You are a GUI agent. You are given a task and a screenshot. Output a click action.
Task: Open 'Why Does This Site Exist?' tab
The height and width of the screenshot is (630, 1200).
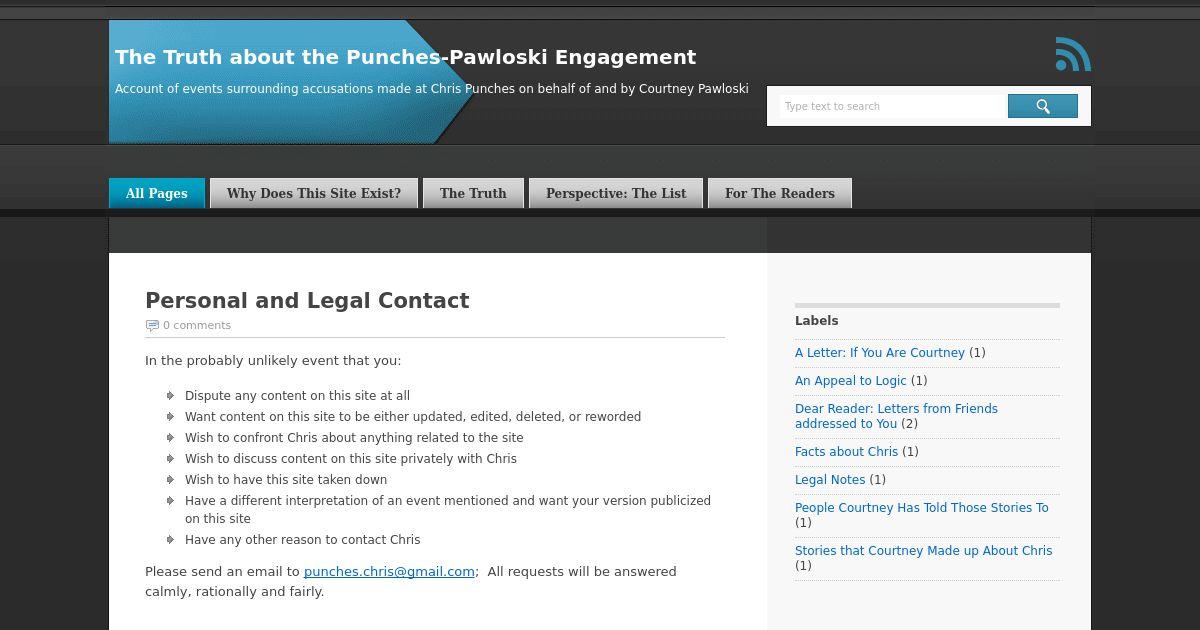[314, 193]
